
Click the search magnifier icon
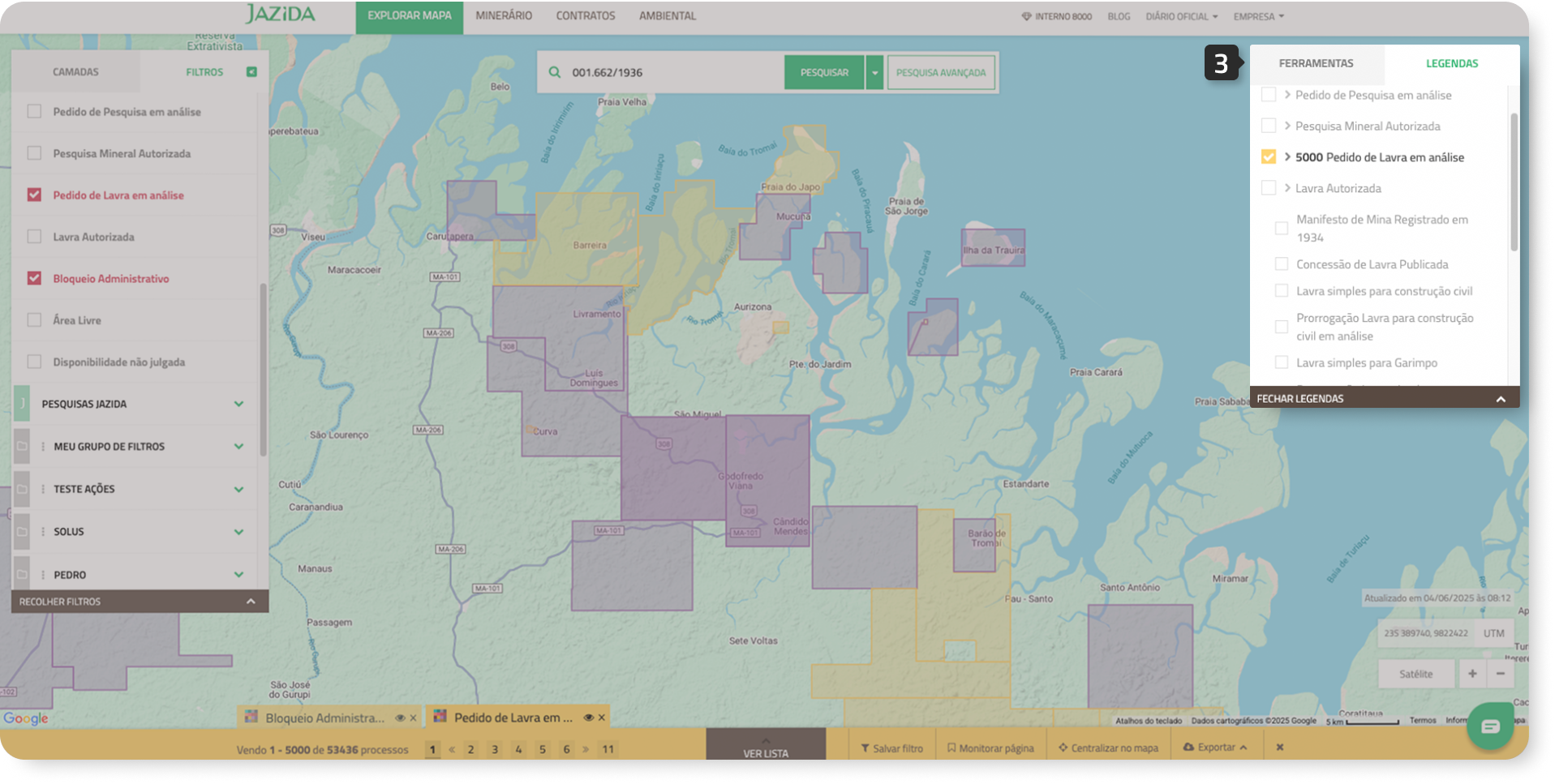pos(555,72)
